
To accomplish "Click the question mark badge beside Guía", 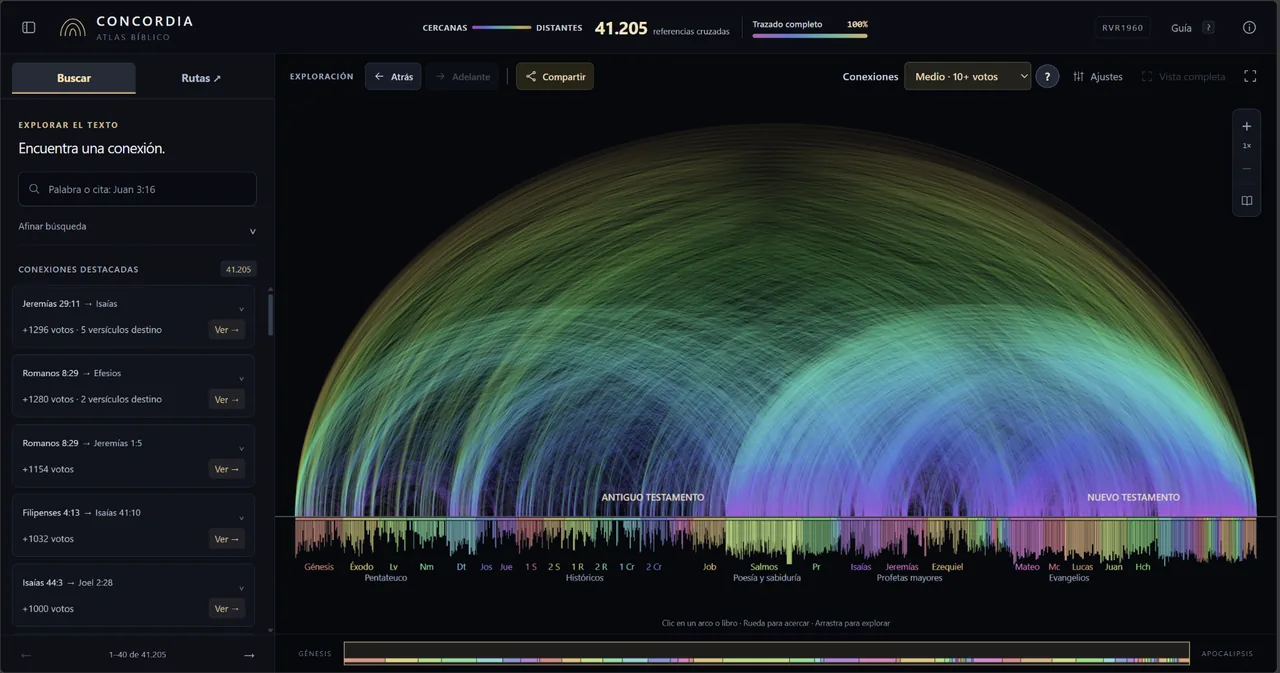I will 1208,28.
